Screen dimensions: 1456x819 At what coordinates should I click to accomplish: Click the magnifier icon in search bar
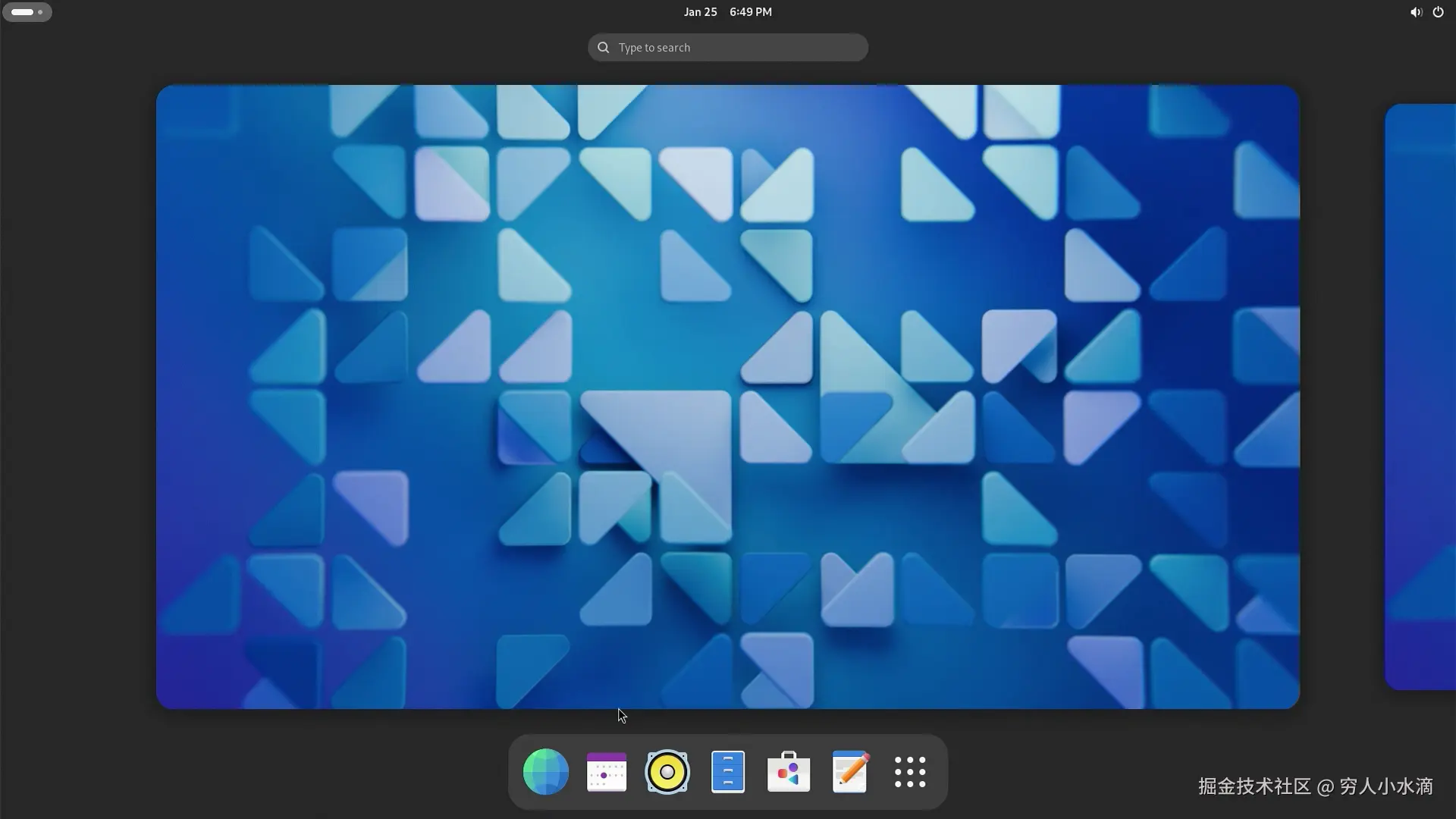click(x=604, y=48)
